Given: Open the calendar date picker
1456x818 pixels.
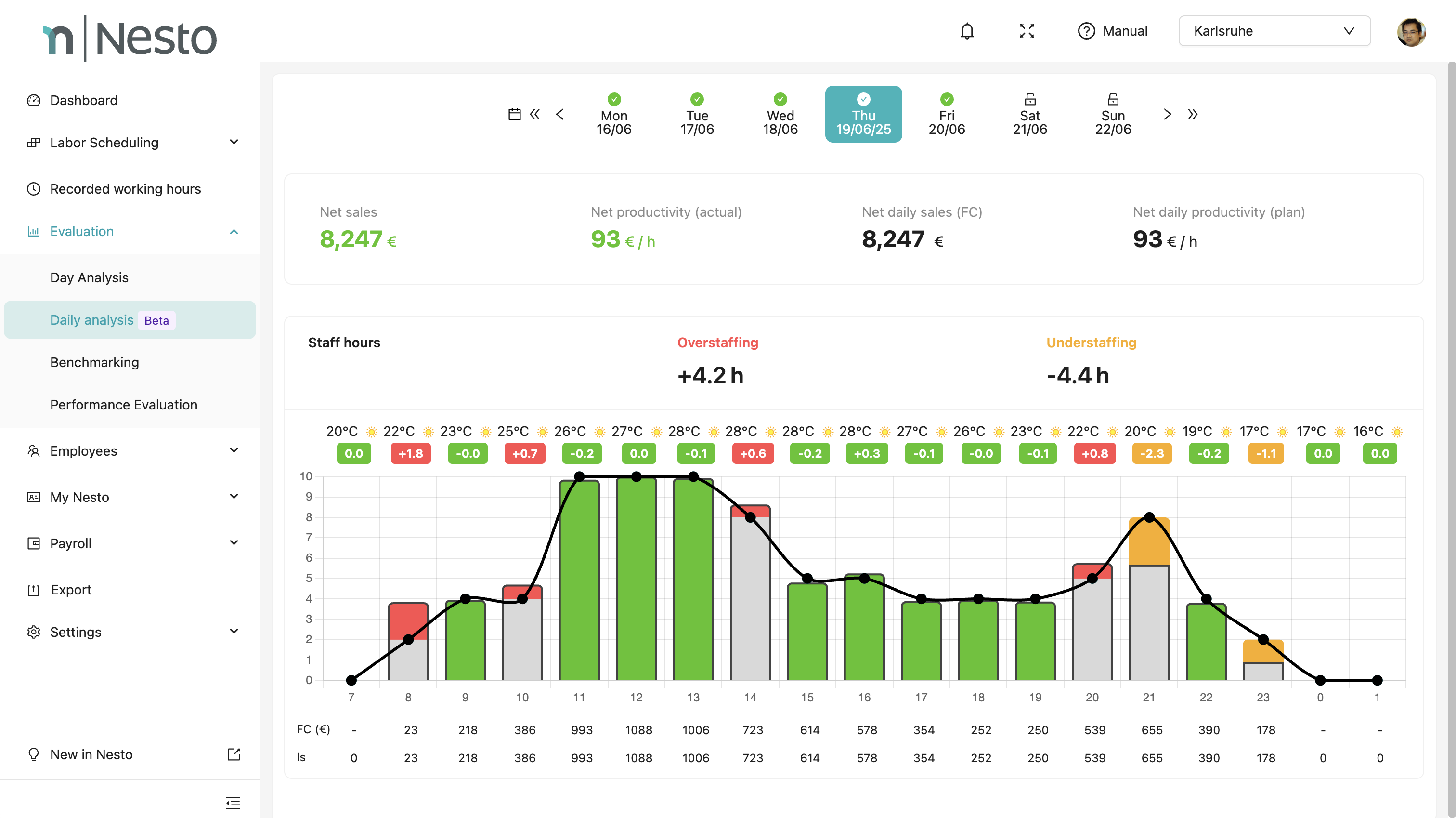Looking at the screenshot, I should coord(514,114).
